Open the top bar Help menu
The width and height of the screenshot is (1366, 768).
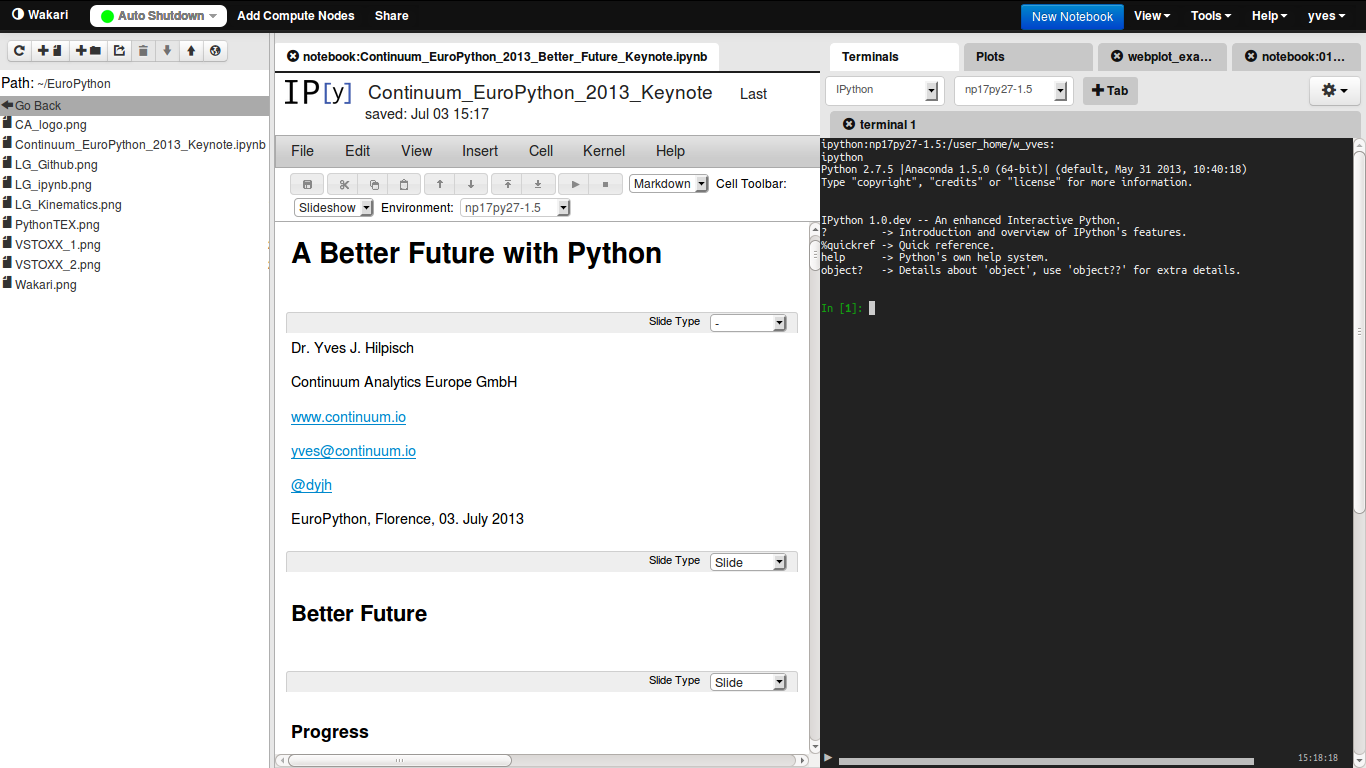click(x=1269, y=16)
